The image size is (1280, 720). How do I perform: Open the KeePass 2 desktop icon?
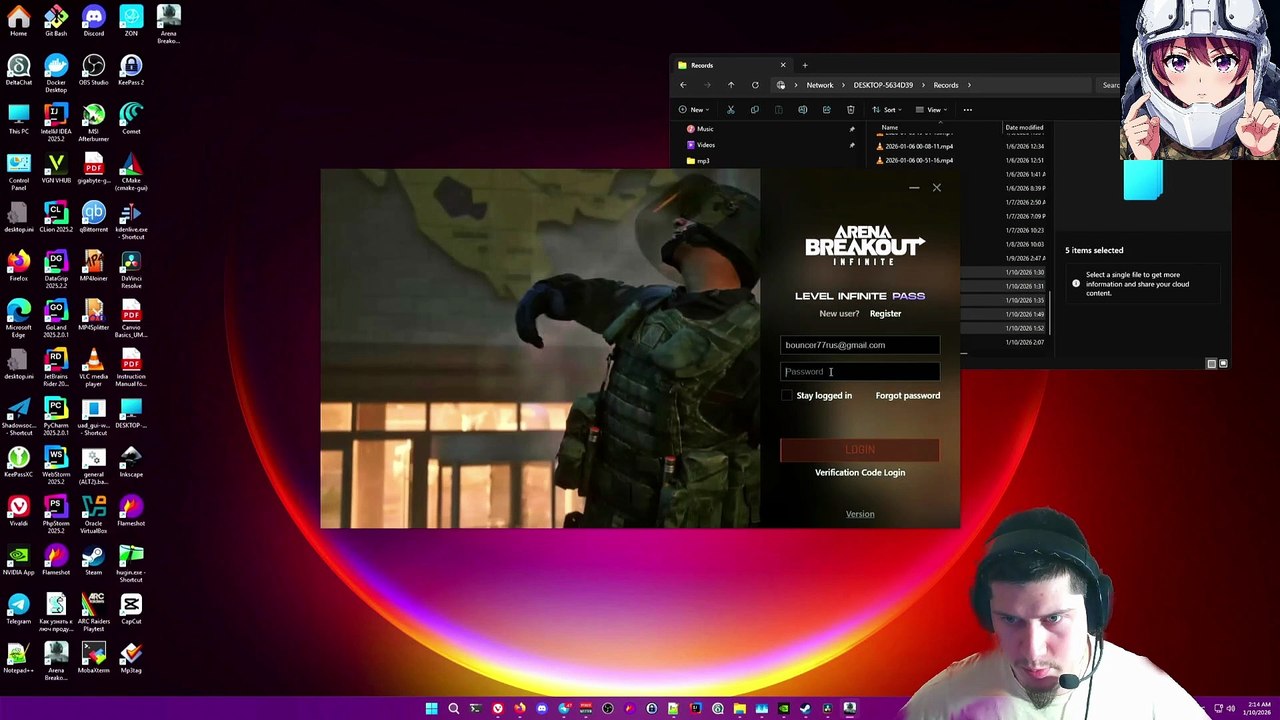[131, 70]
